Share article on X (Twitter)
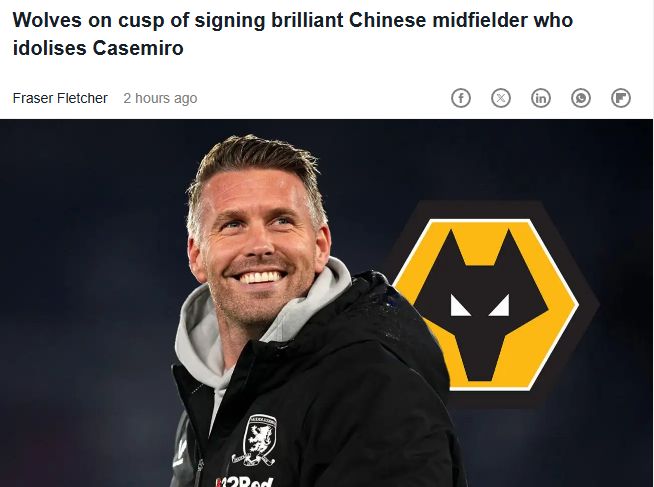The height and width of the screenshot is (487, 654). tap(501, 98)
